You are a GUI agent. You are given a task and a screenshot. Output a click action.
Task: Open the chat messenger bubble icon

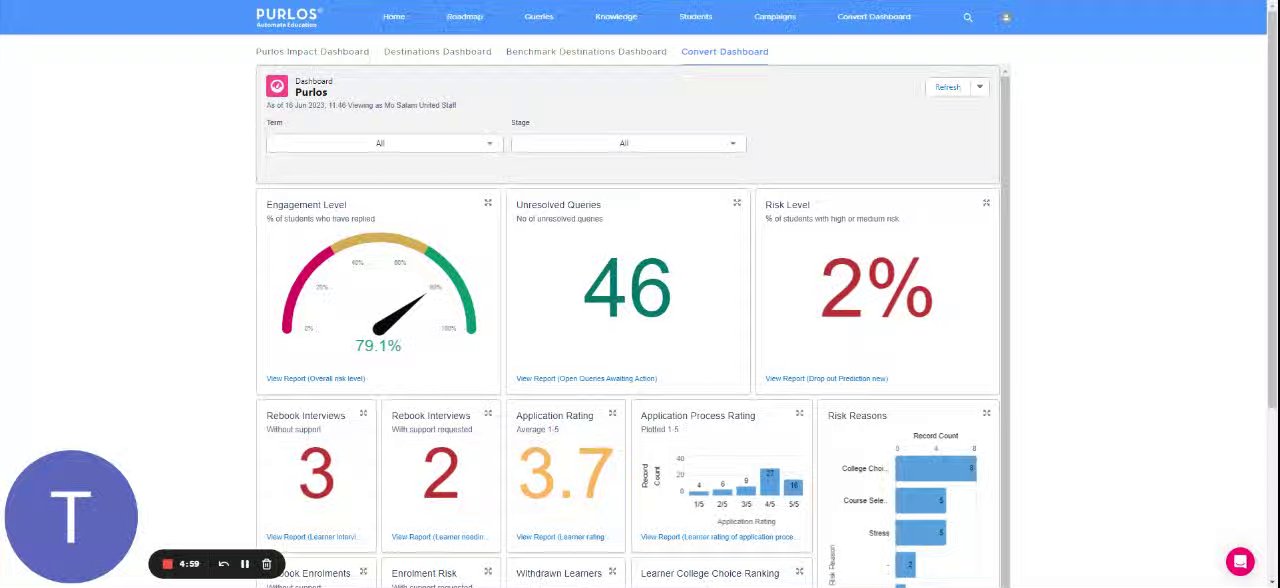[1240, 561]
